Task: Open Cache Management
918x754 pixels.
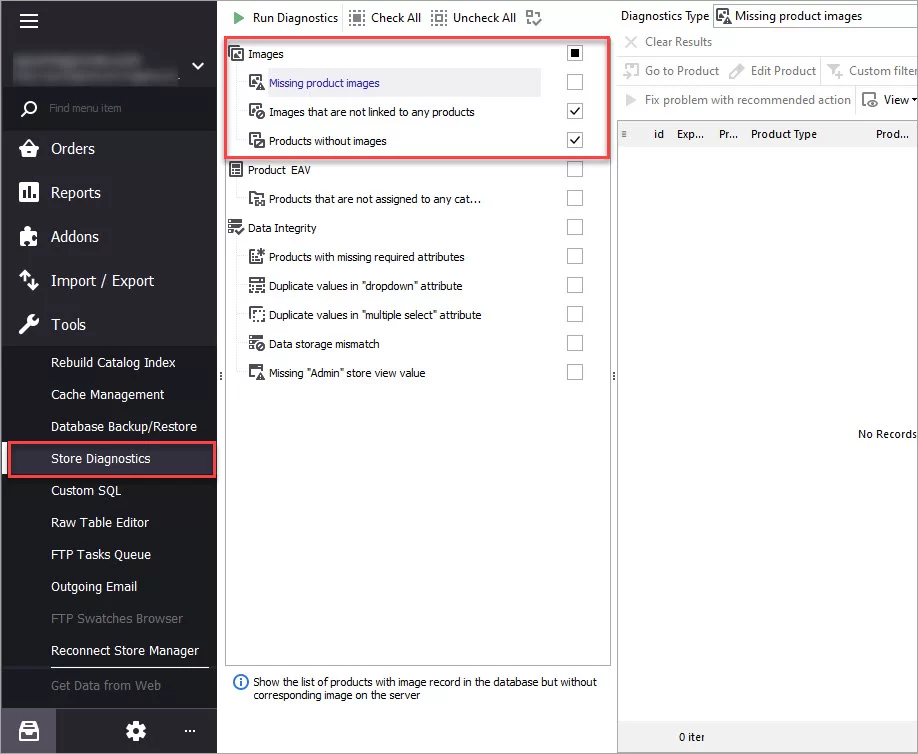Action: pos(107,395)
